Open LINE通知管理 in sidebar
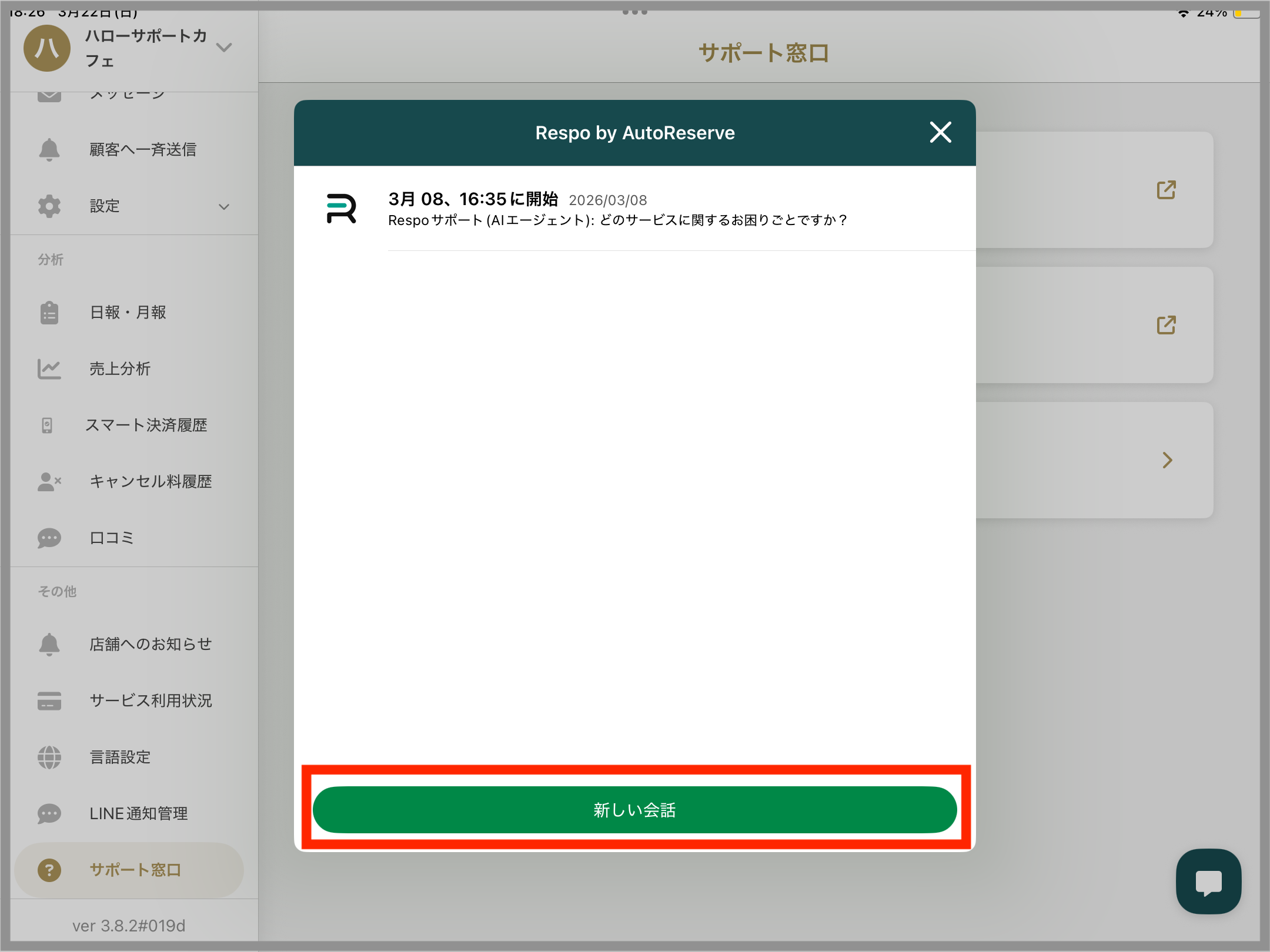 click(138, 814)
